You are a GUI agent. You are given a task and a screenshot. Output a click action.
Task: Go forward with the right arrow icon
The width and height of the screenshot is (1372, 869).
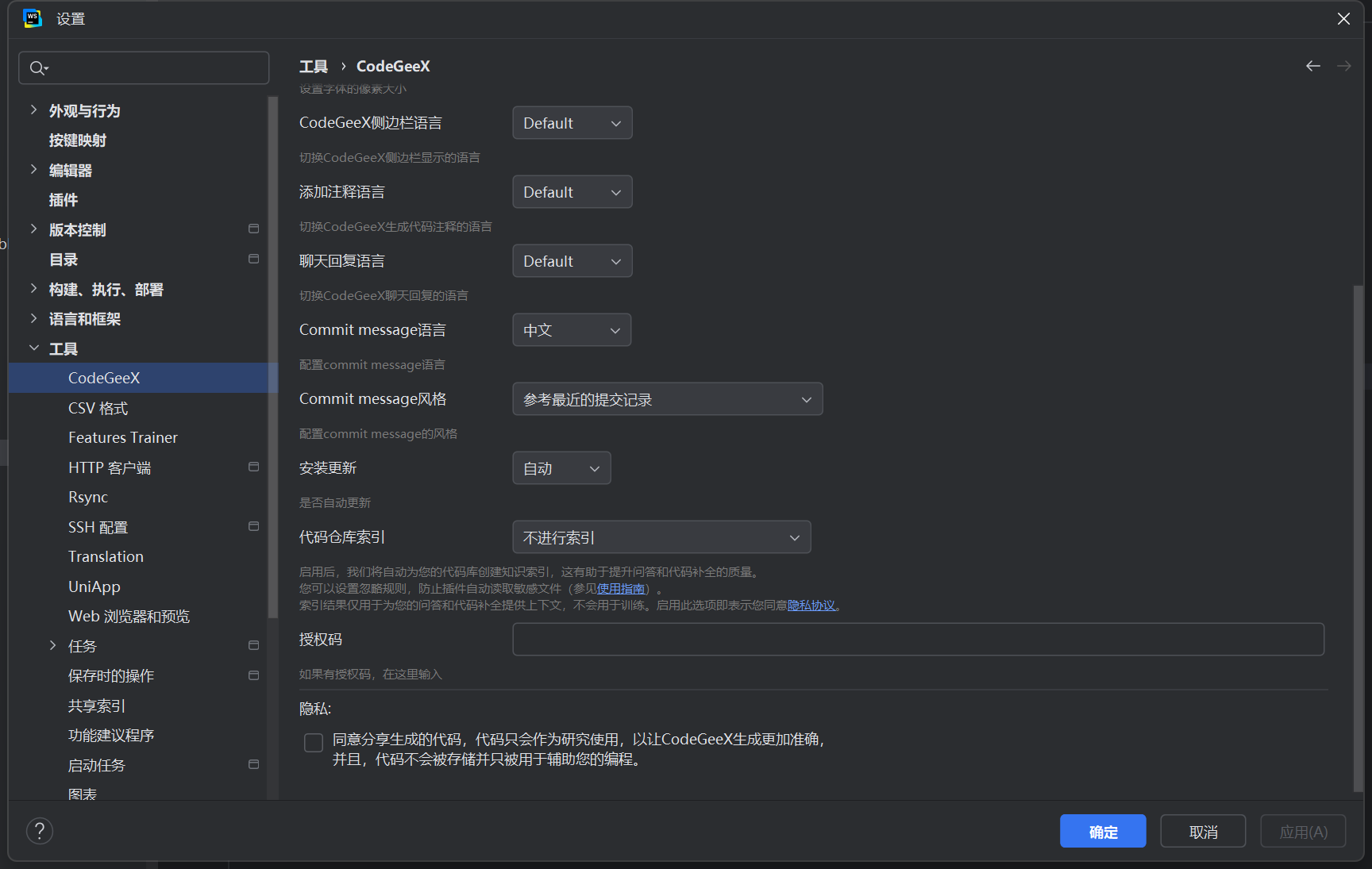1343,66
